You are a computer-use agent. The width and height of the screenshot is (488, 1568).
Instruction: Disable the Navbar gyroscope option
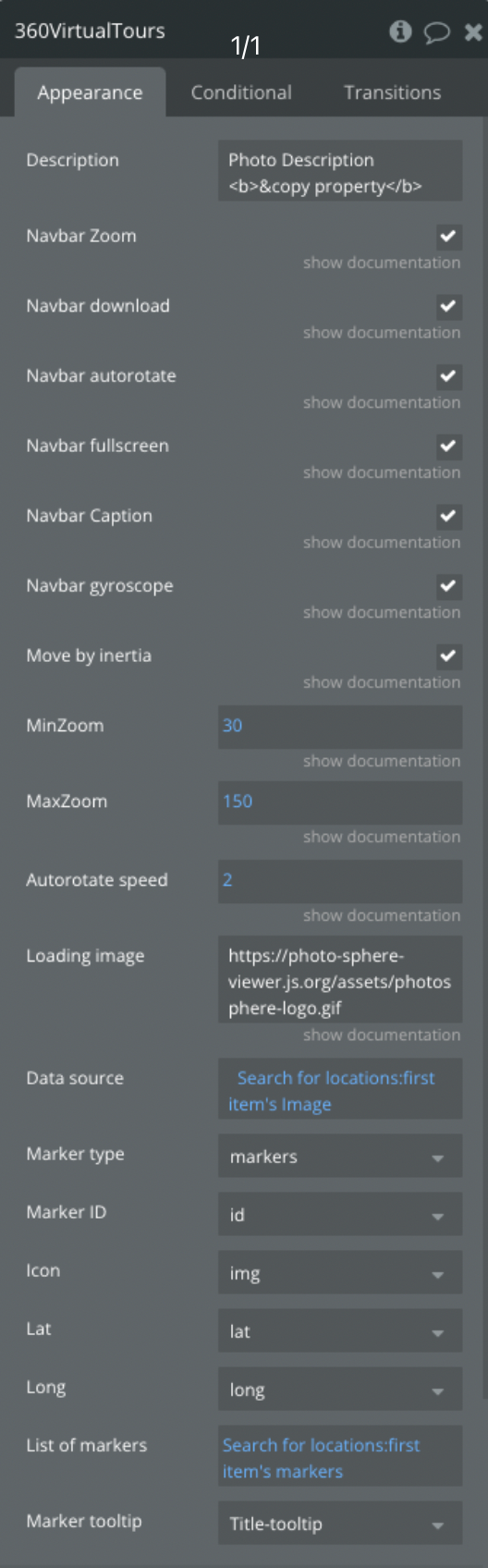click(x=448, y=586)
